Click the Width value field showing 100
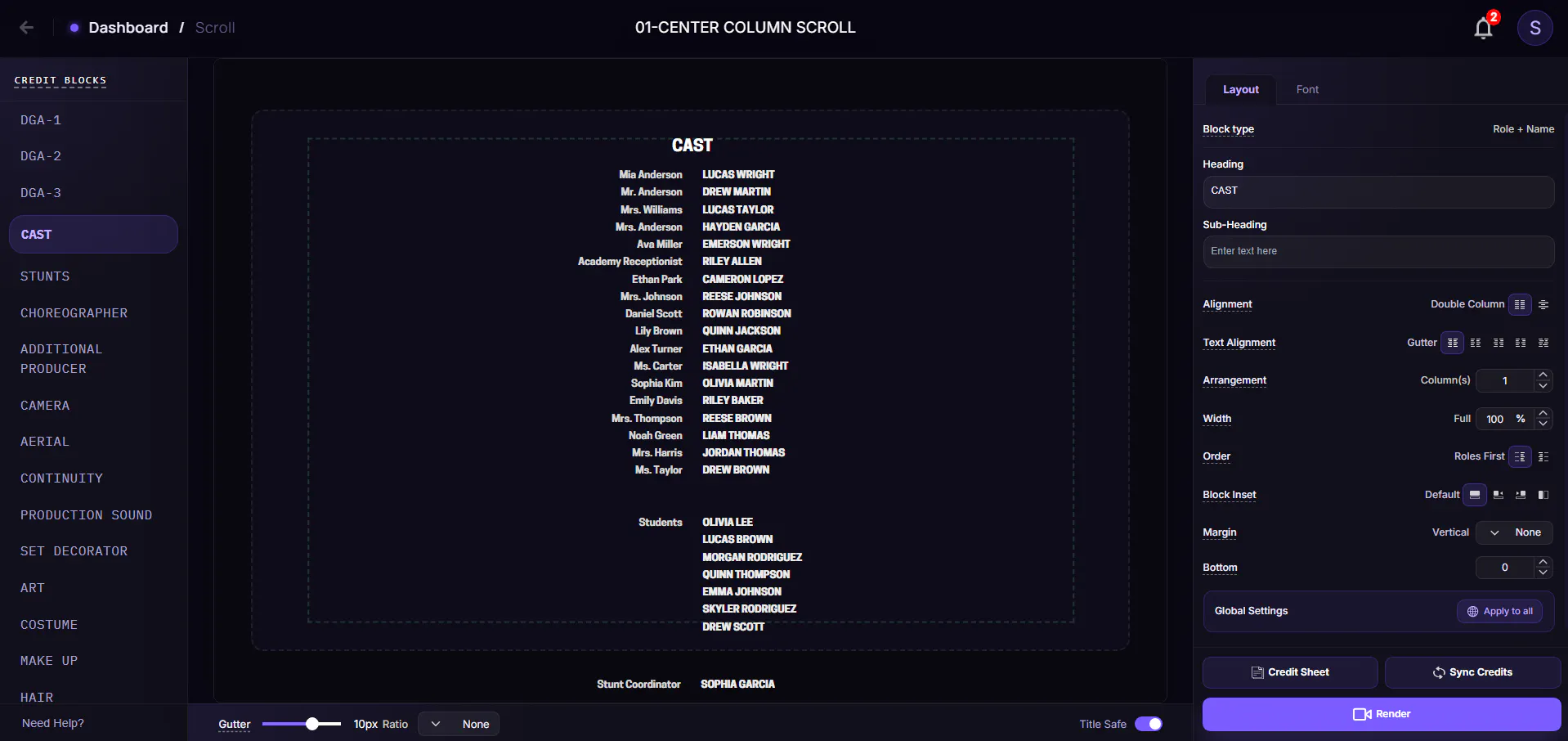This screenshot has height=741, width=1568. pyautogui.click(x=1494, y=419)
